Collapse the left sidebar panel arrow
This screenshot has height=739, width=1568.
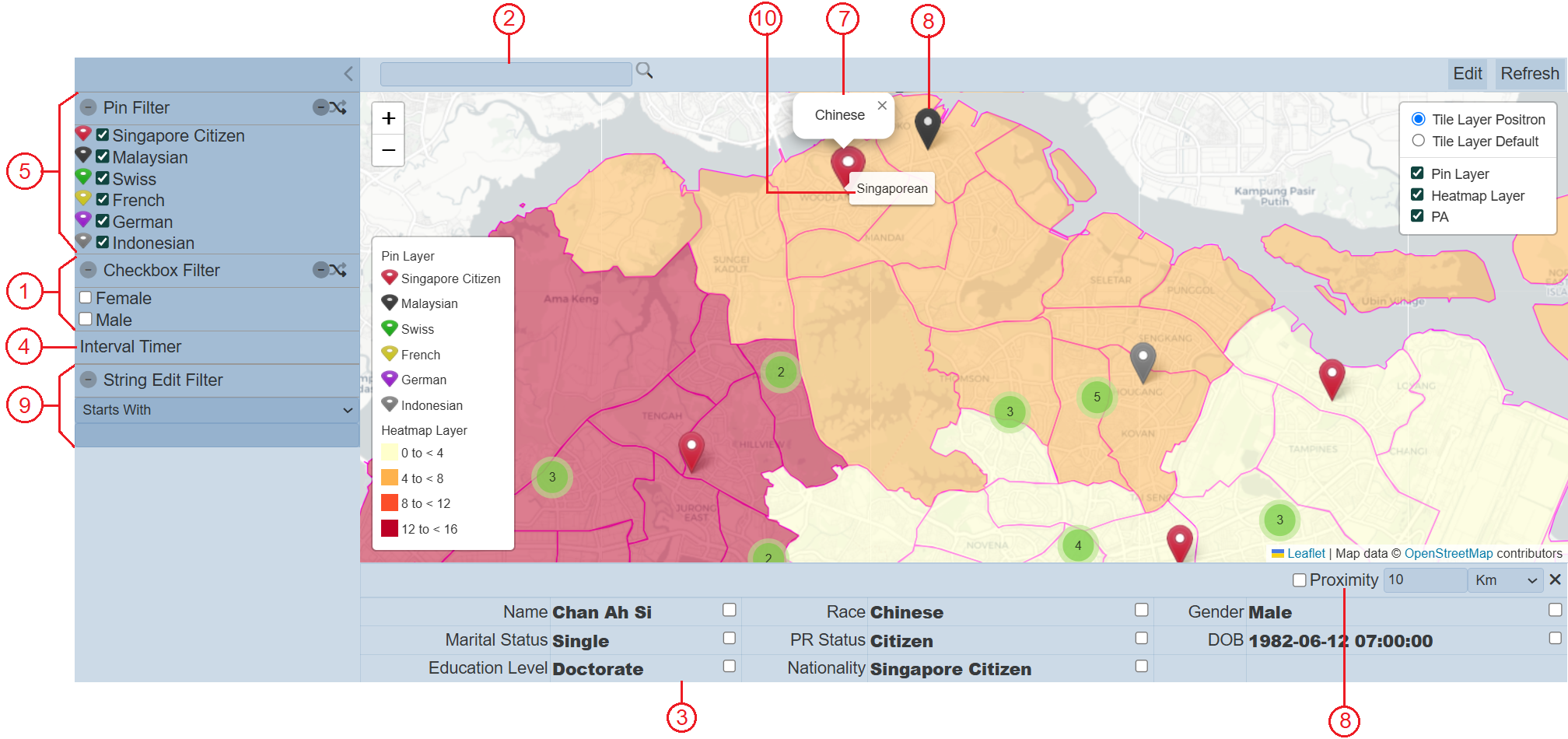pos(348,74)
